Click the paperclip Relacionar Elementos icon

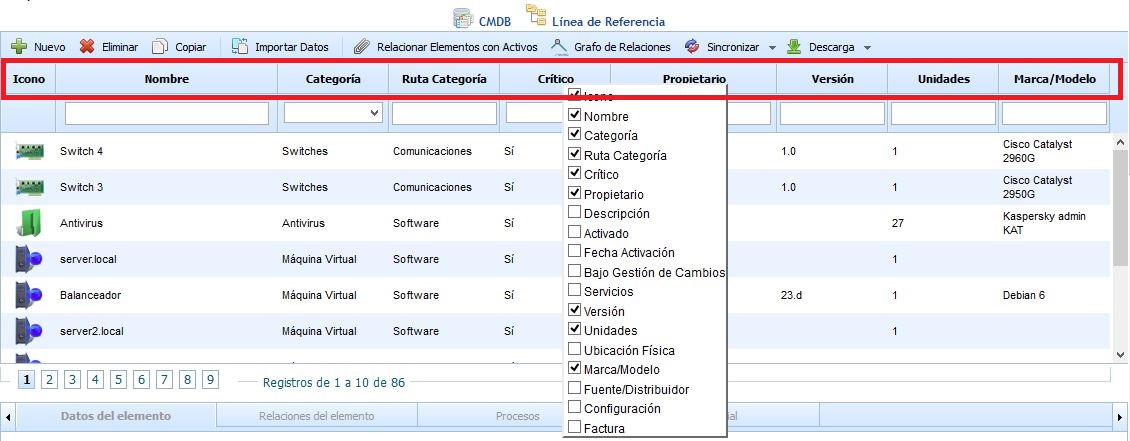pos(360,47)
